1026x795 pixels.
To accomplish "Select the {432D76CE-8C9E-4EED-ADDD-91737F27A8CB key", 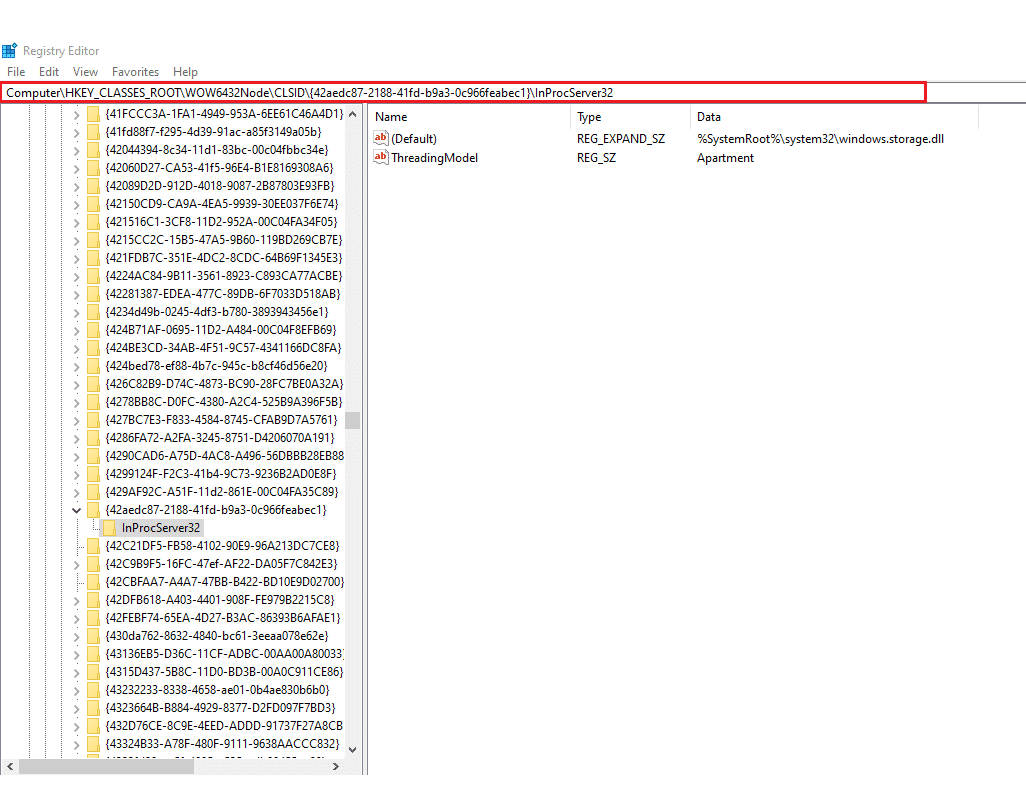I will click(x=224, y=726).
